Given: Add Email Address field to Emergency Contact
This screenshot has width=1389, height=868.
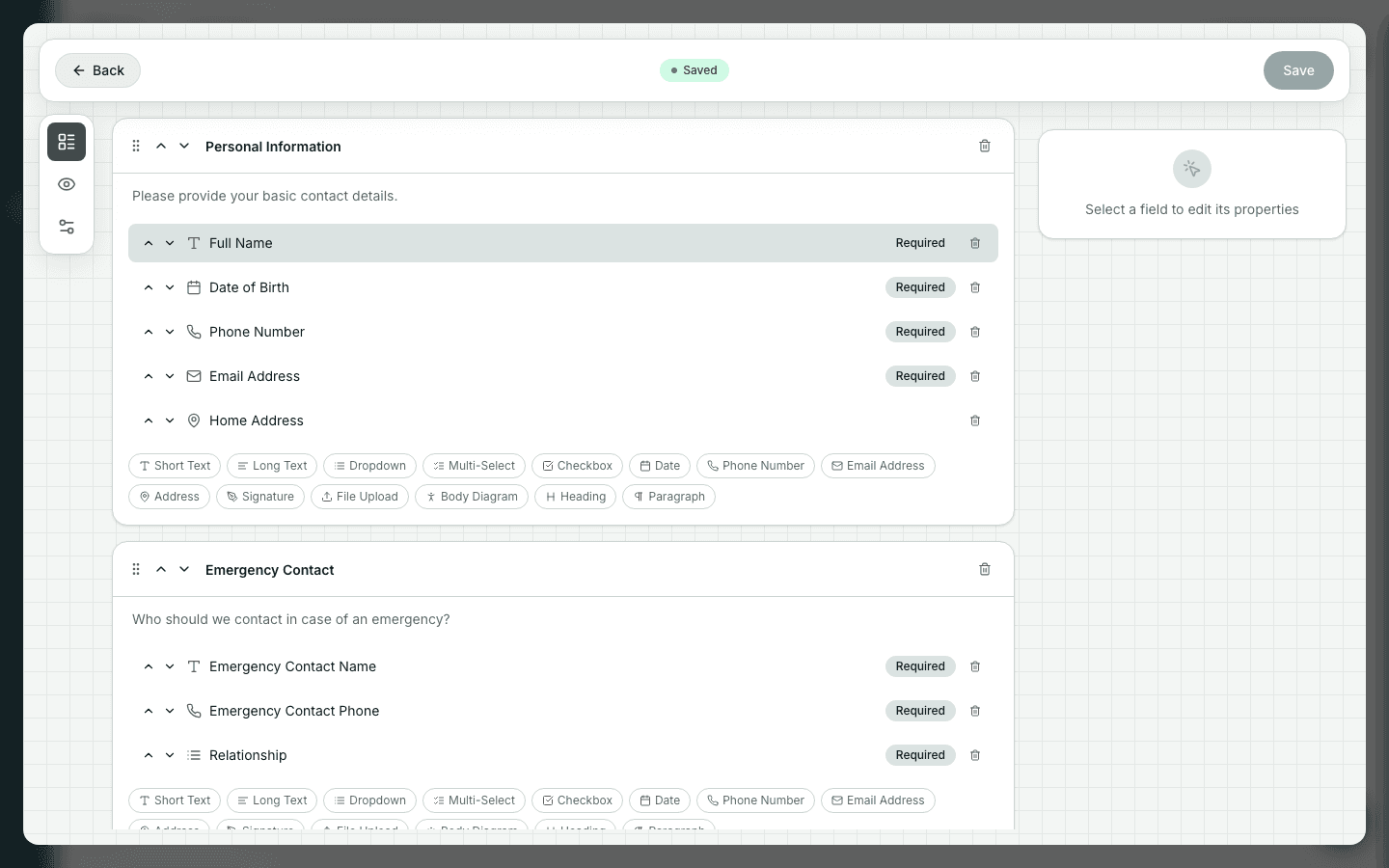Looking at the screenshot, I should 878,800.
